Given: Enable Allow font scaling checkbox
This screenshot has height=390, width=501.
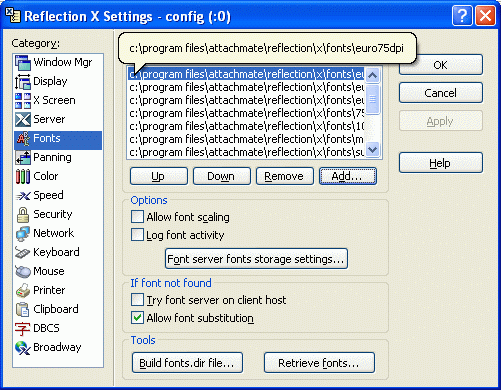Looking at the screenshot, I should (137, 217).
